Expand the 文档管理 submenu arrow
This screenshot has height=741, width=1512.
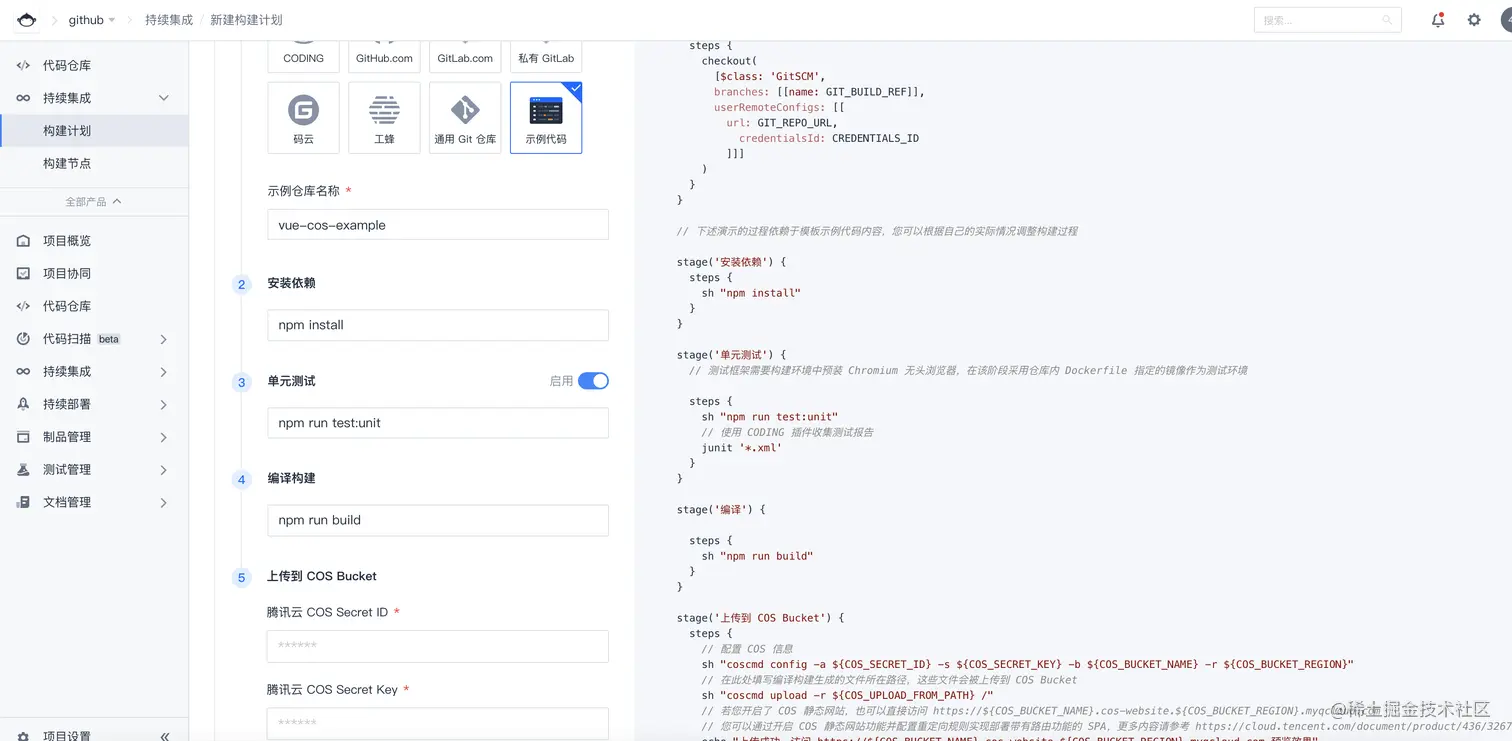[x=164, y=502]
